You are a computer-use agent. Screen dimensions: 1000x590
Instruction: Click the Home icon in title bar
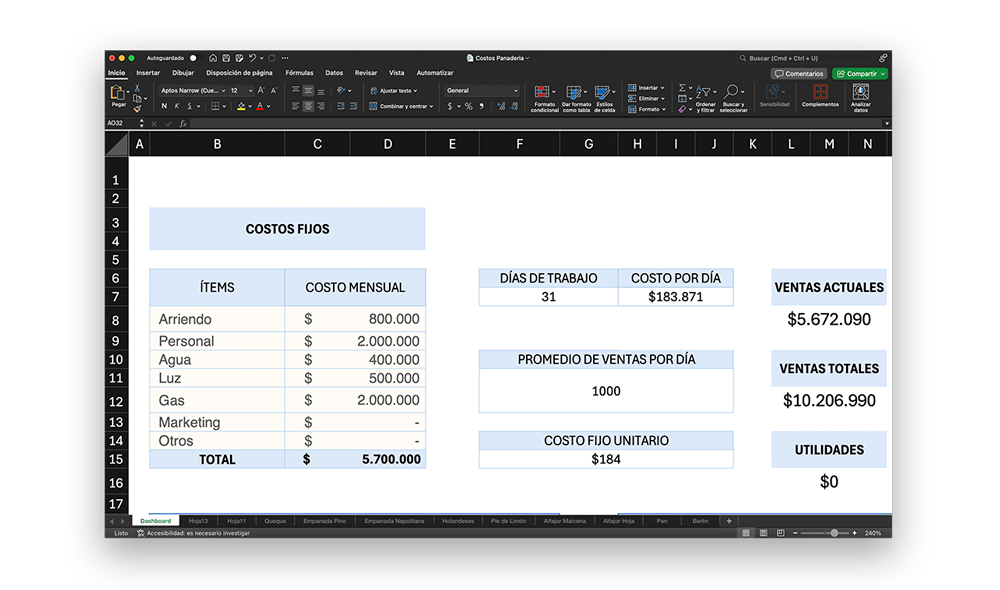tap(212, 58)
